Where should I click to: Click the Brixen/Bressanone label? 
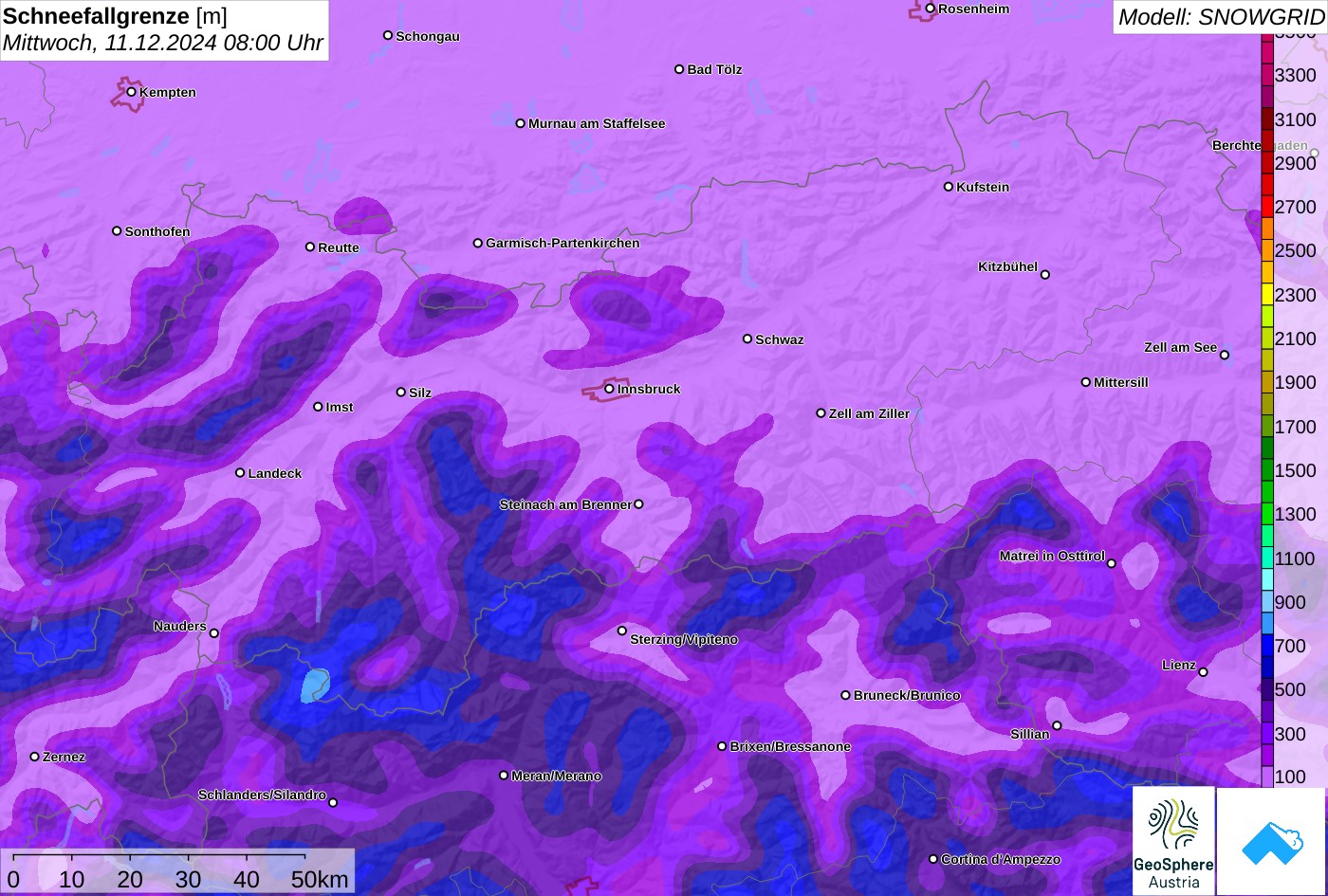[x=790, y=746]
